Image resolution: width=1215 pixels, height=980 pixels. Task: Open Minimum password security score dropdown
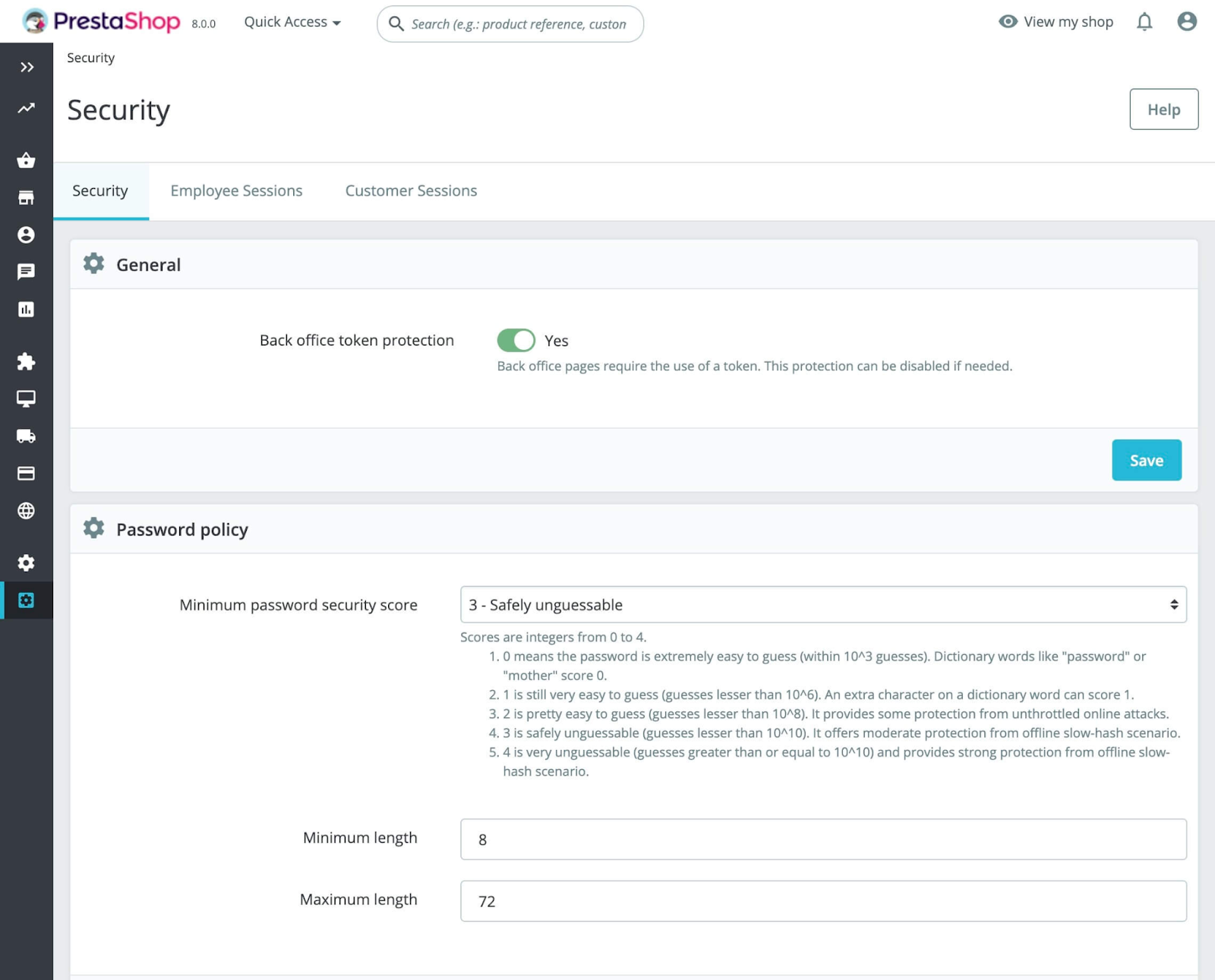pos(823,604)
